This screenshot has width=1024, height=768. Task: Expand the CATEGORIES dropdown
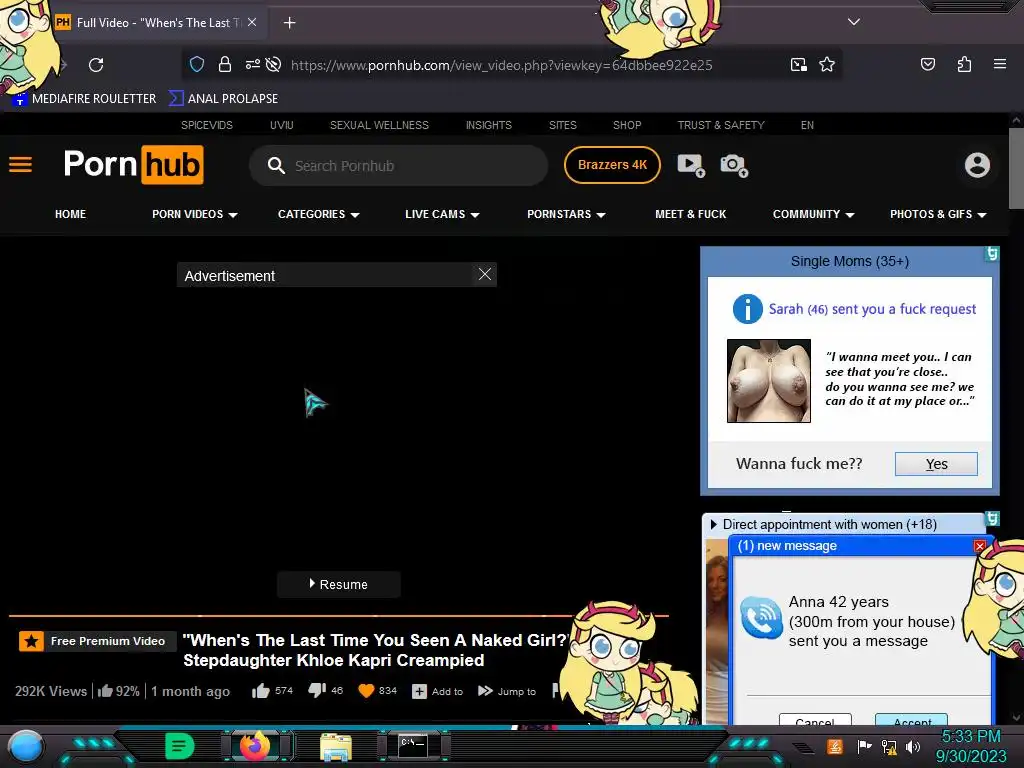(319, 214)
